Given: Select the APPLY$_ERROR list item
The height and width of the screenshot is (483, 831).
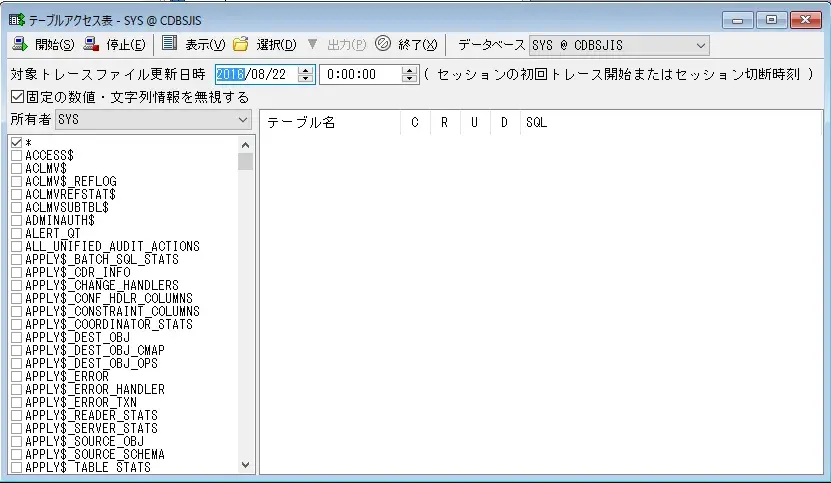Looking at the screenshot, I should (66, 376).
